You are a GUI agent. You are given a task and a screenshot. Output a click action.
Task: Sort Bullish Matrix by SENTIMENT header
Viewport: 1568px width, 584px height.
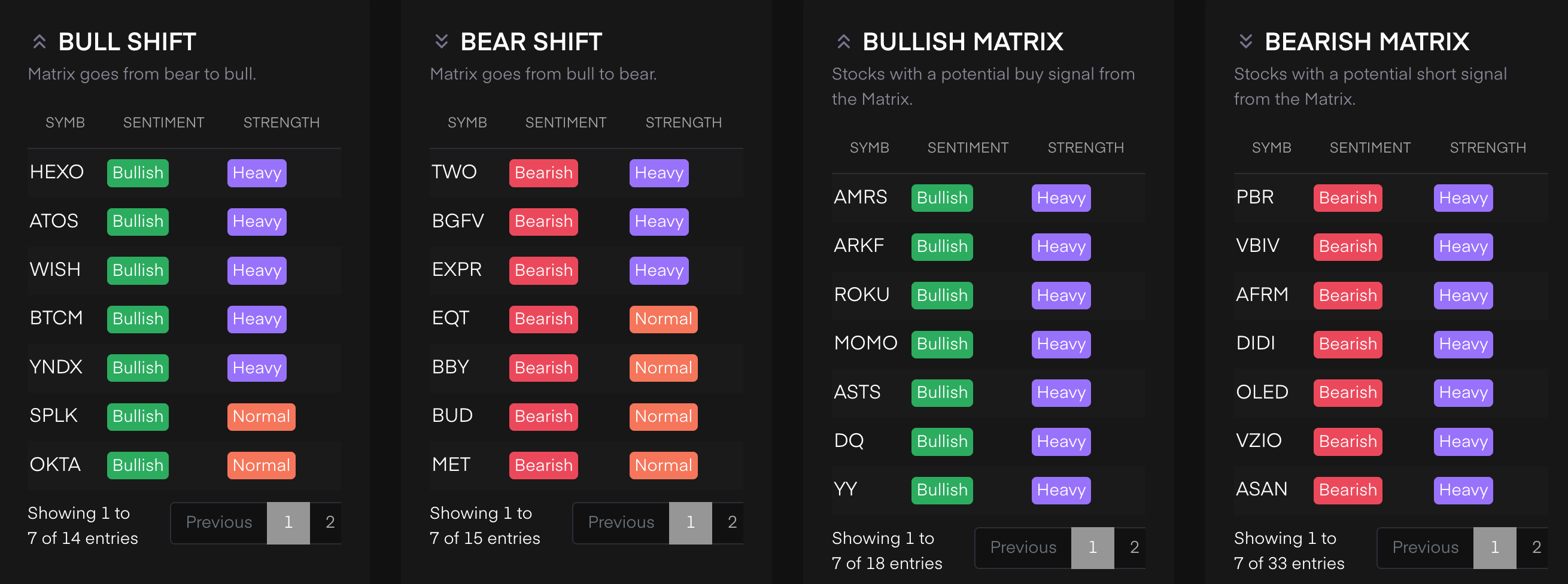(x=968, y=148)
